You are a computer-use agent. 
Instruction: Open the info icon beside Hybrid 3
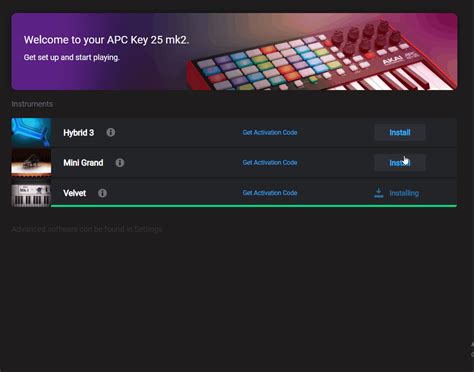point(111,132)
